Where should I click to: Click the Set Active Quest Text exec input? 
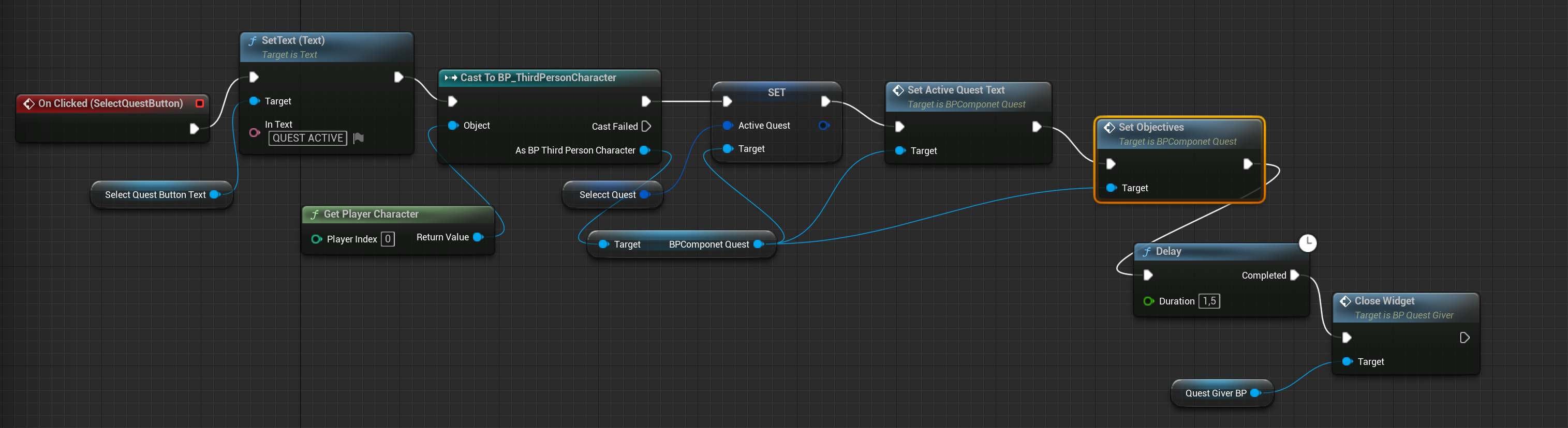(x=899, y=127)
